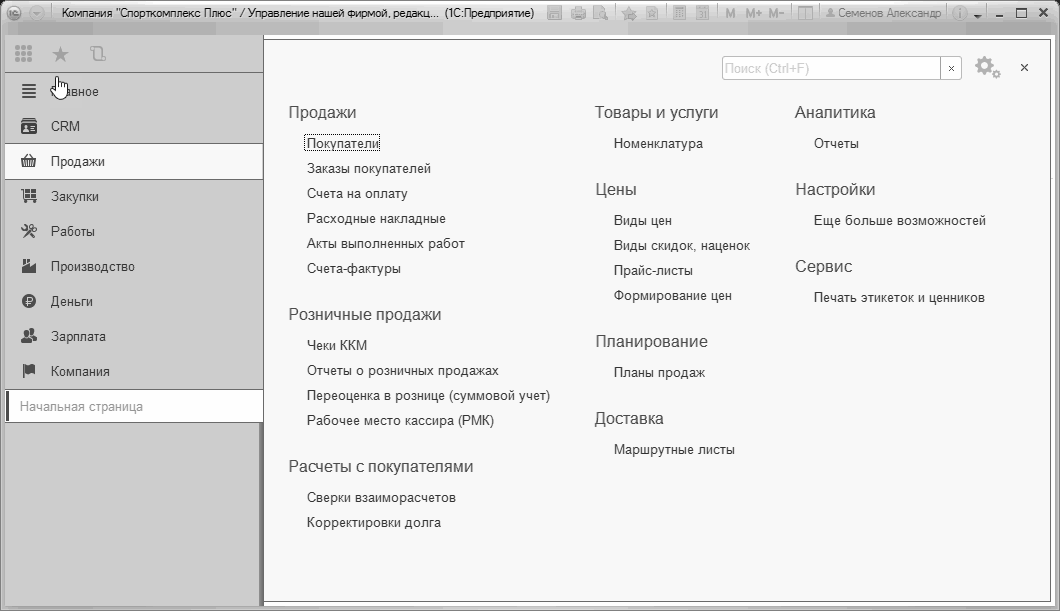This screenshot has width=1060, height=611.
Task: Open the calendar icon in title bar
Action: click(x=702, y=13)
